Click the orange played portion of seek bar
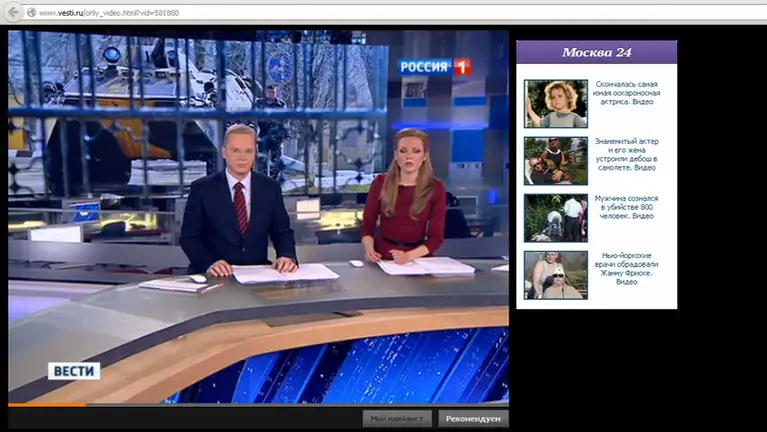Image resolution: width=767 pixels, height=432 pixels. (x=45, y=404)
